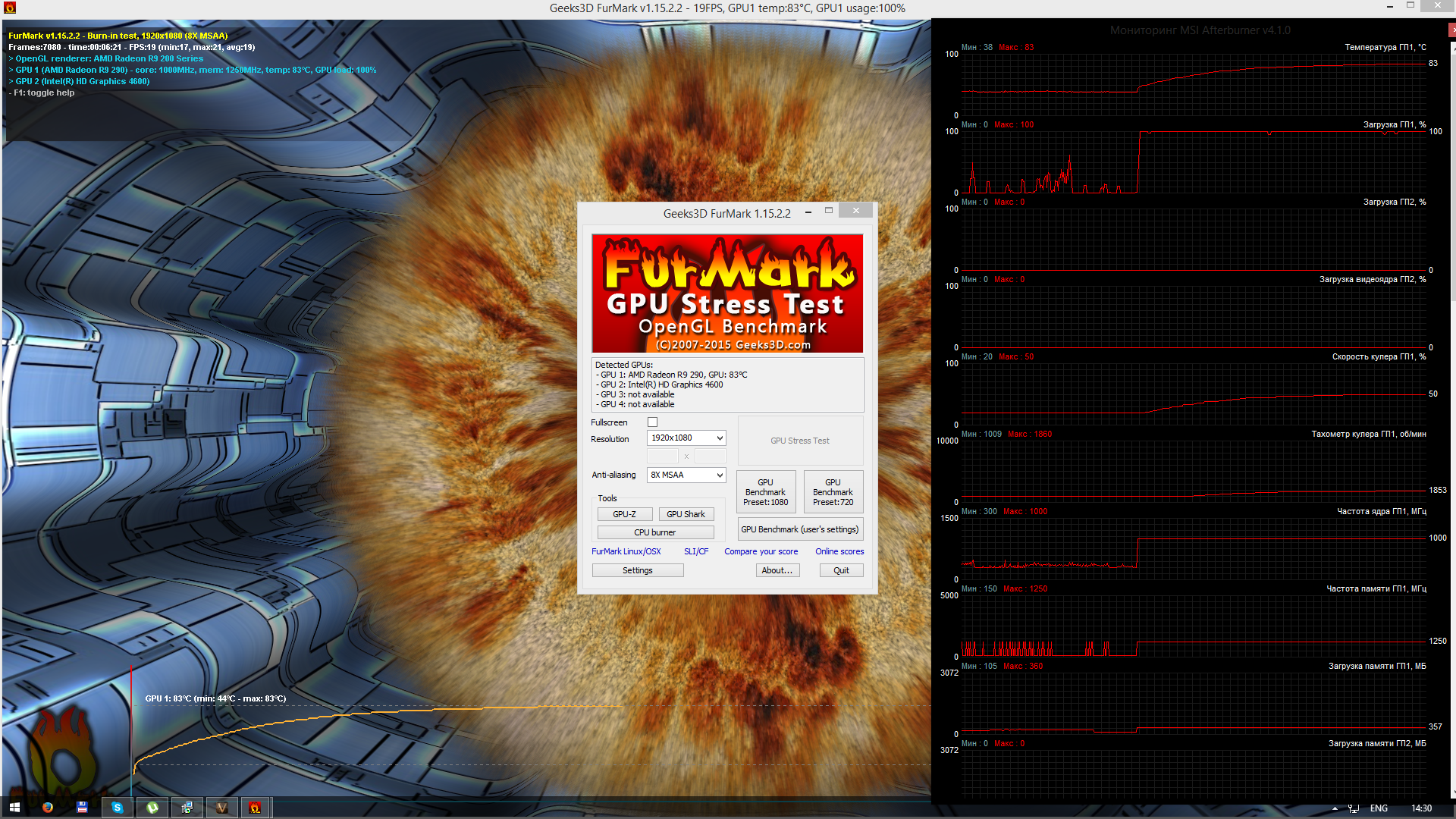This screenshot has width=1456, height=819.
Task: Click the floppy disk taskbar icon
Action: tap(82, 808)
